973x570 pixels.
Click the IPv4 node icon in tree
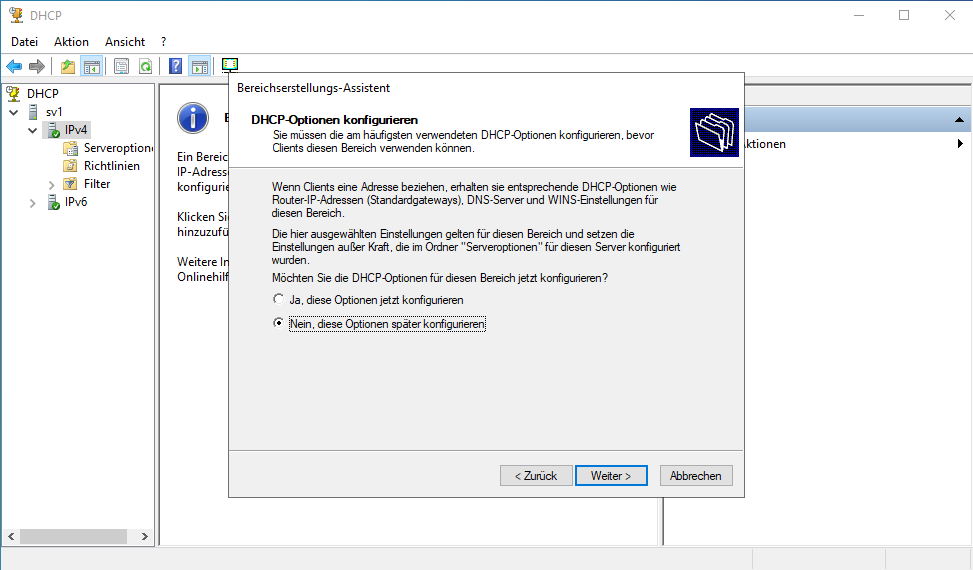coord(53,130)
